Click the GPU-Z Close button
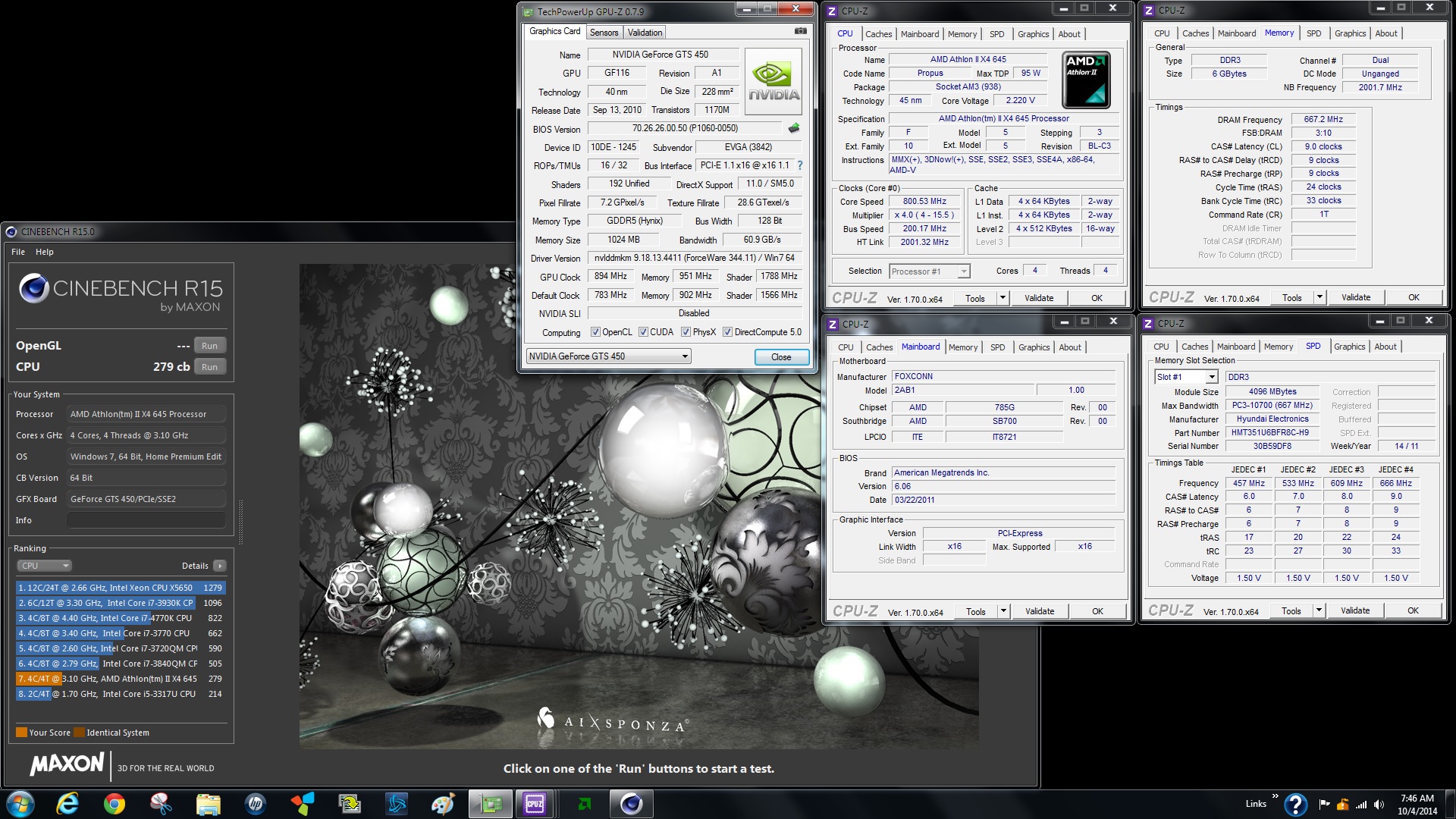This screenshot has width=1456, height=819. point(781,357)
